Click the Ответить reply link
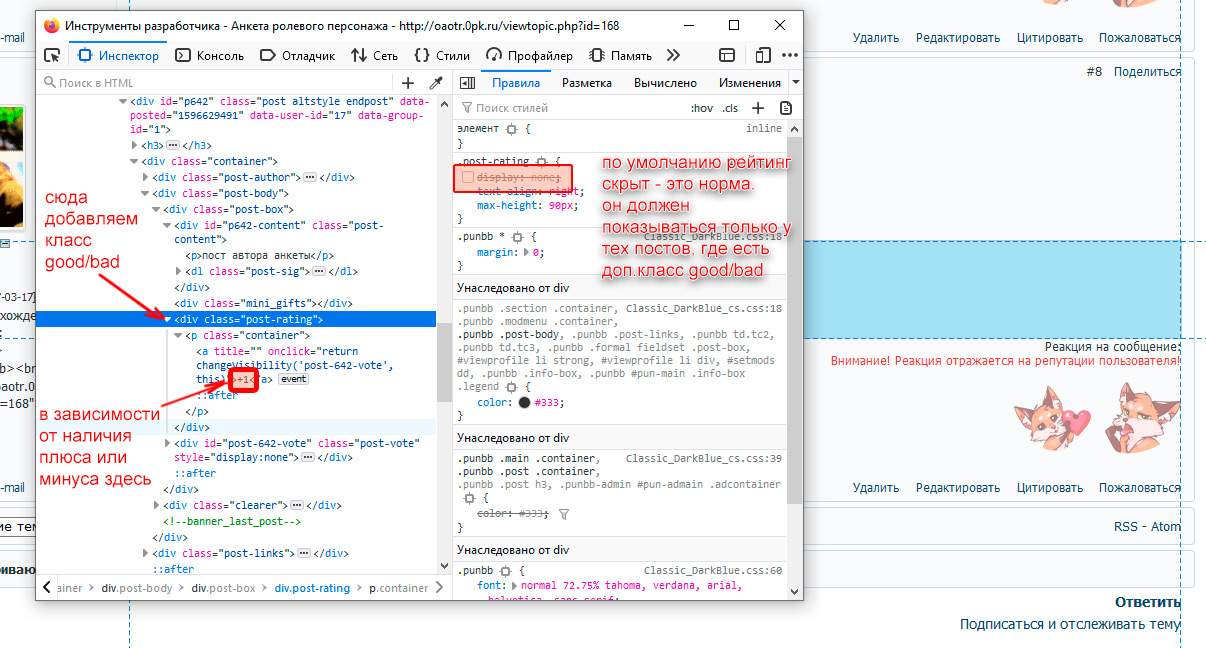Viewport: 1206px width, 648px height. (x=1148, y=602)
